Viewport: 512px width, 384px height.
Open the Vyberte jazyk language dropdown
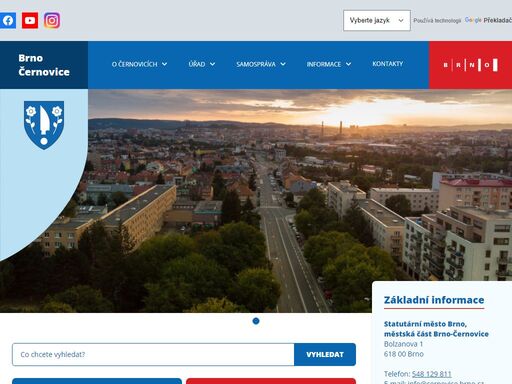click(x=377, y=20)
